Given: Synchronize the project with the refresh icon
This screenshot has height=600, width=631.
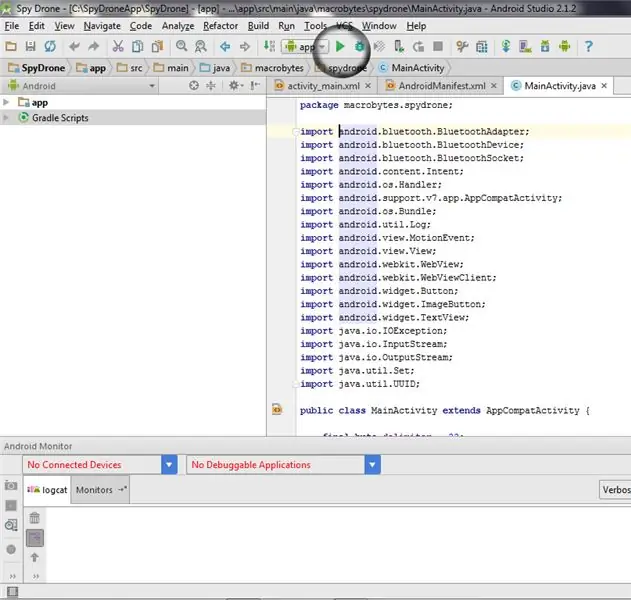Looking at the screenshot, I should (50, 47).
